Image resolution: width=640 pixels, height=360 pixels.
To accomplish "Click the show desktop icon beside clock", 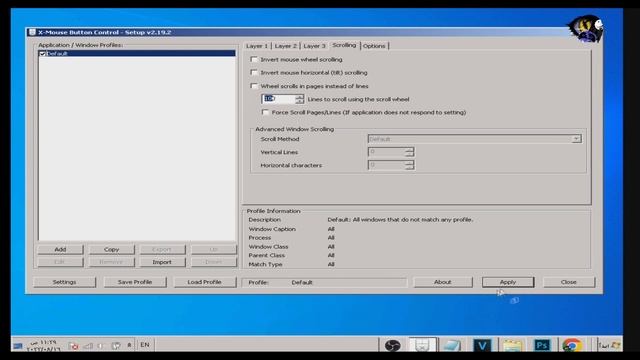I will [x=18, y=346].
